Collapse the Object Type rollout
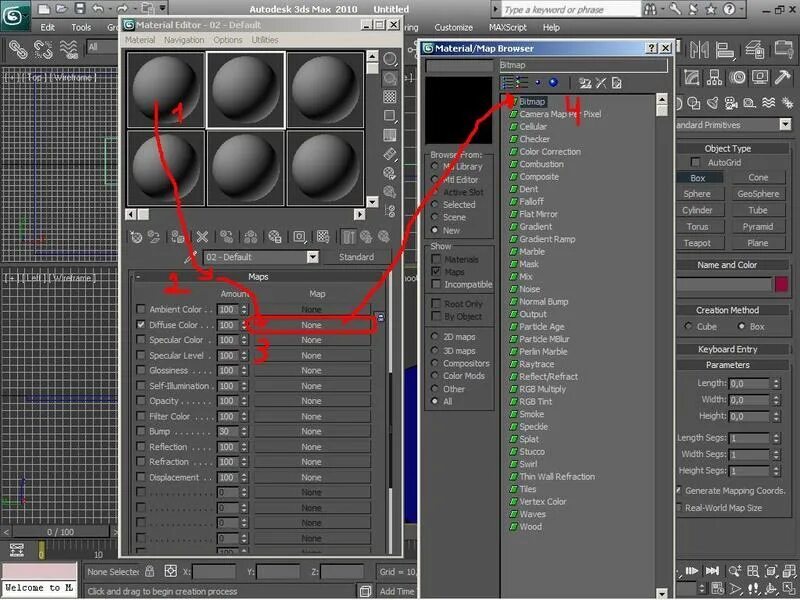This screenshot has width=800, height=600. [x=728, y=148]
